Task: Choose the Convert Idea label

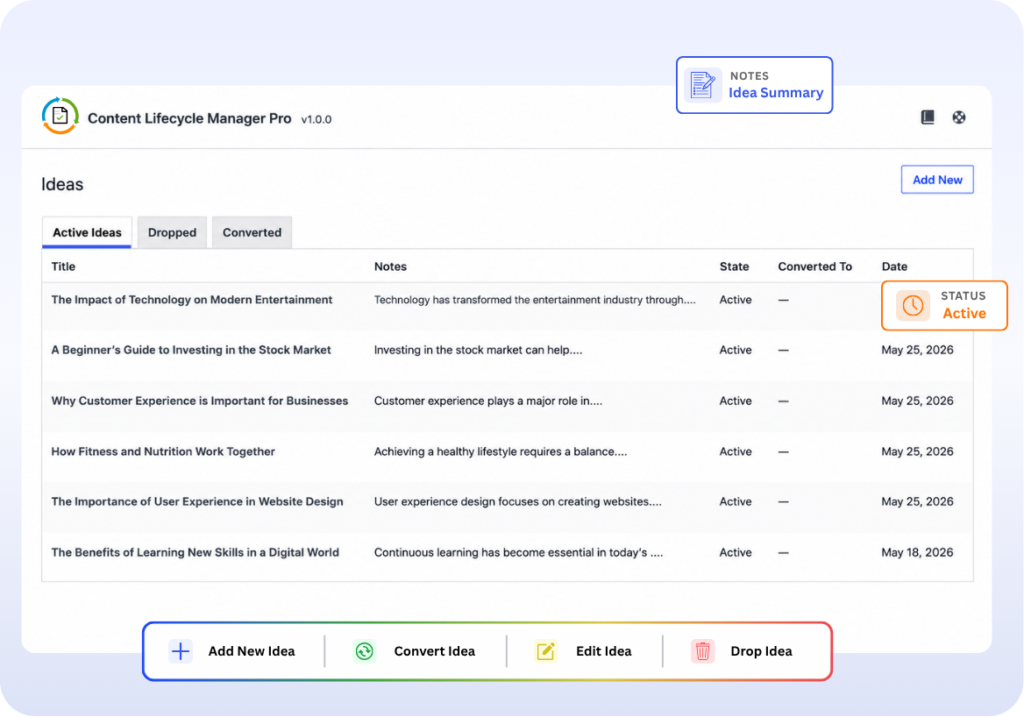Action: click(x=434, y=651)
